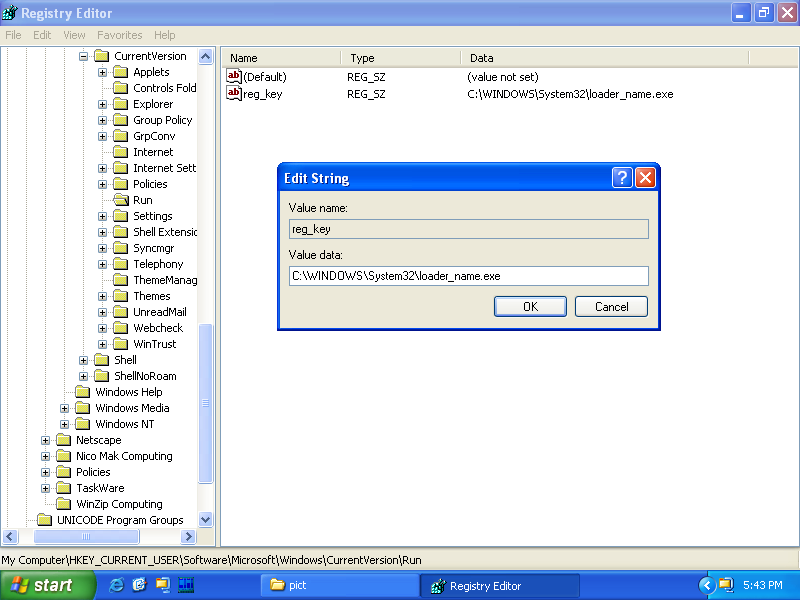Viewport: 800px width, 600px height.
Task: Confirm the string edit with OK
Action: (530, 307)
